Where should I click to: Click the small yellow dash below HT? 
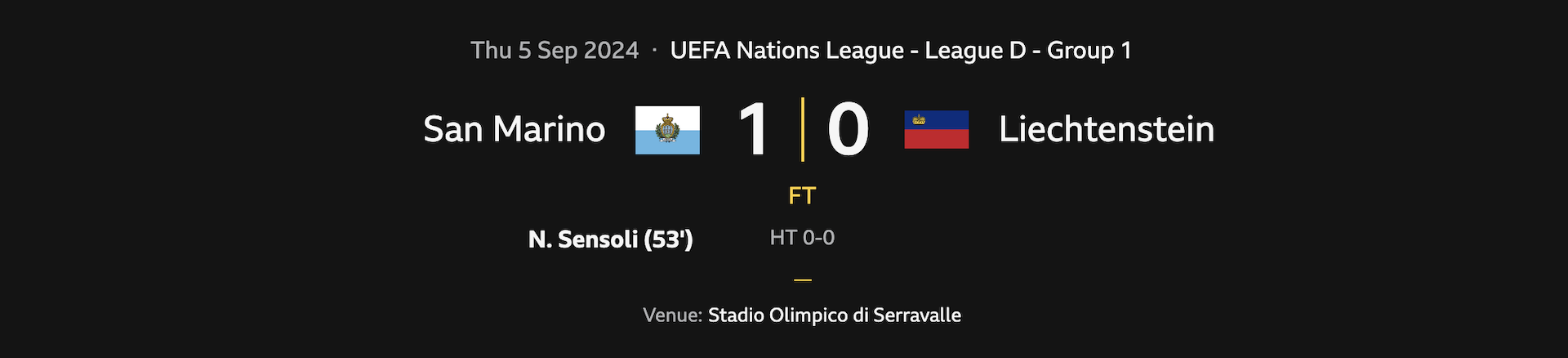(x=803, y=280)
